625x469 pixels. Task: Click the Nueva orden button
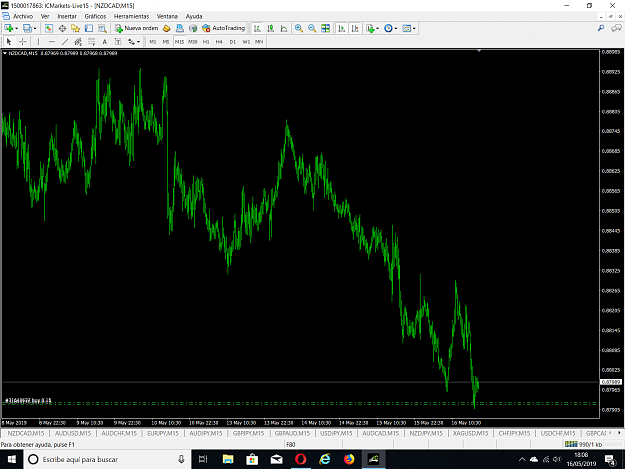(x=137, y=28)
